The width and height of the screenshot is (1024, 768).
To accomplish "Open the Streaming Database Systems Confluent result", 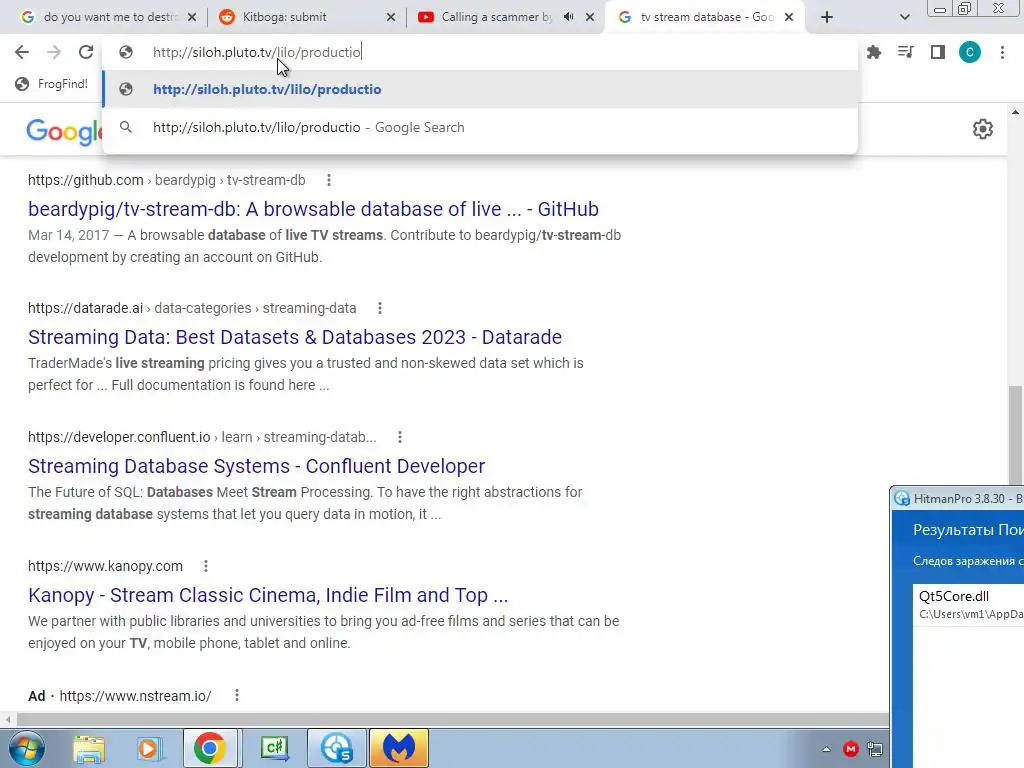I will [x=257, y=466].
